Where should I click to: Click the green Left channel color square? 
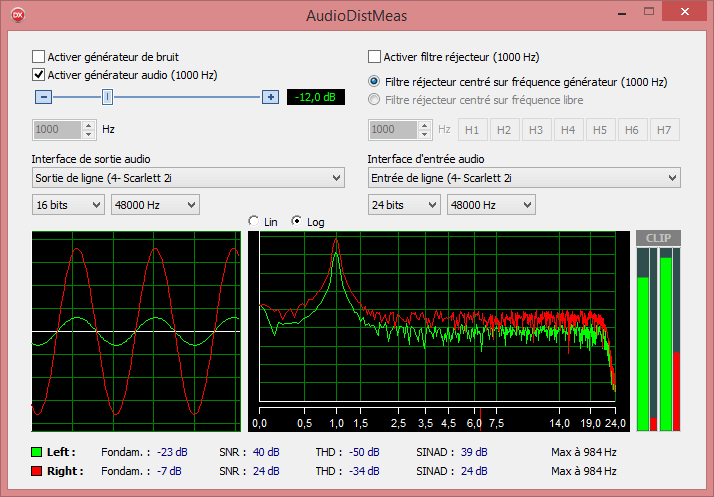coord(38,452)
